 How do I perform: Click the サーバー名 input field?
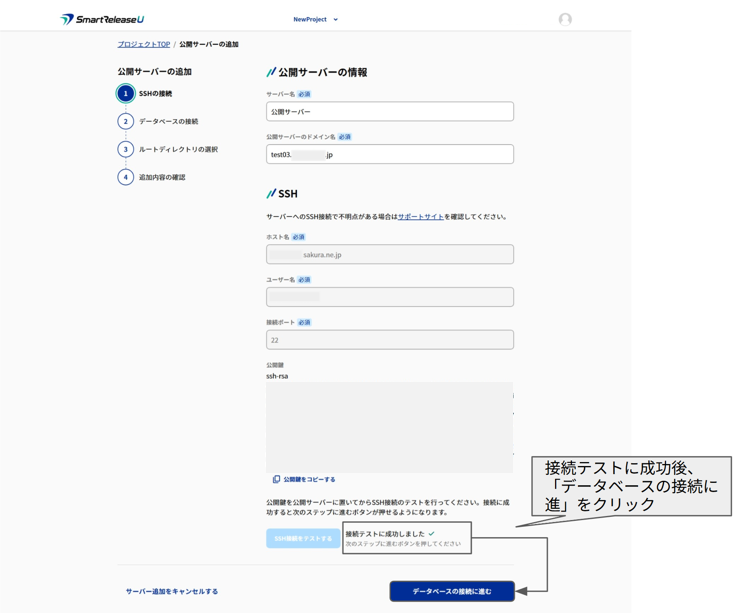point(389,112)
